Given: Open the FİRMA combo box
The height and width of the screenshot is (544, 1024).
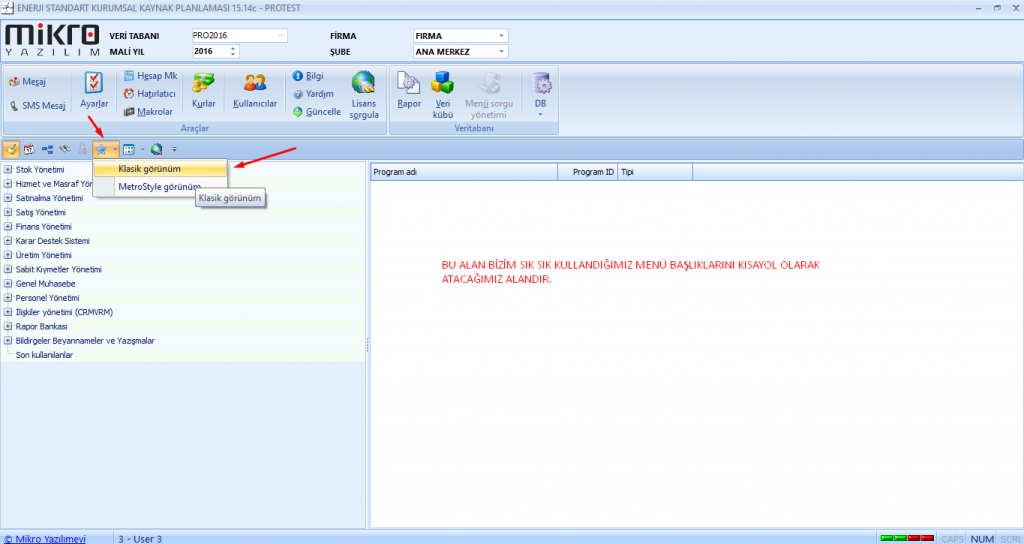Looking at the screenshot, I should (x=460, y=36).
